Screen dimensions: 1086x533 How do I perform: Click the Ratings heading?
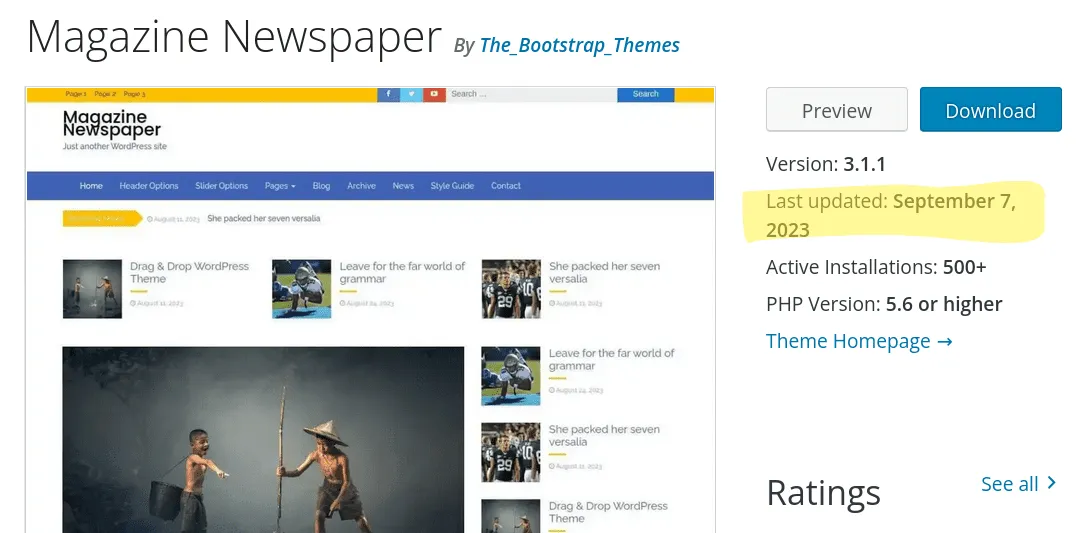[x=824, y=493]
